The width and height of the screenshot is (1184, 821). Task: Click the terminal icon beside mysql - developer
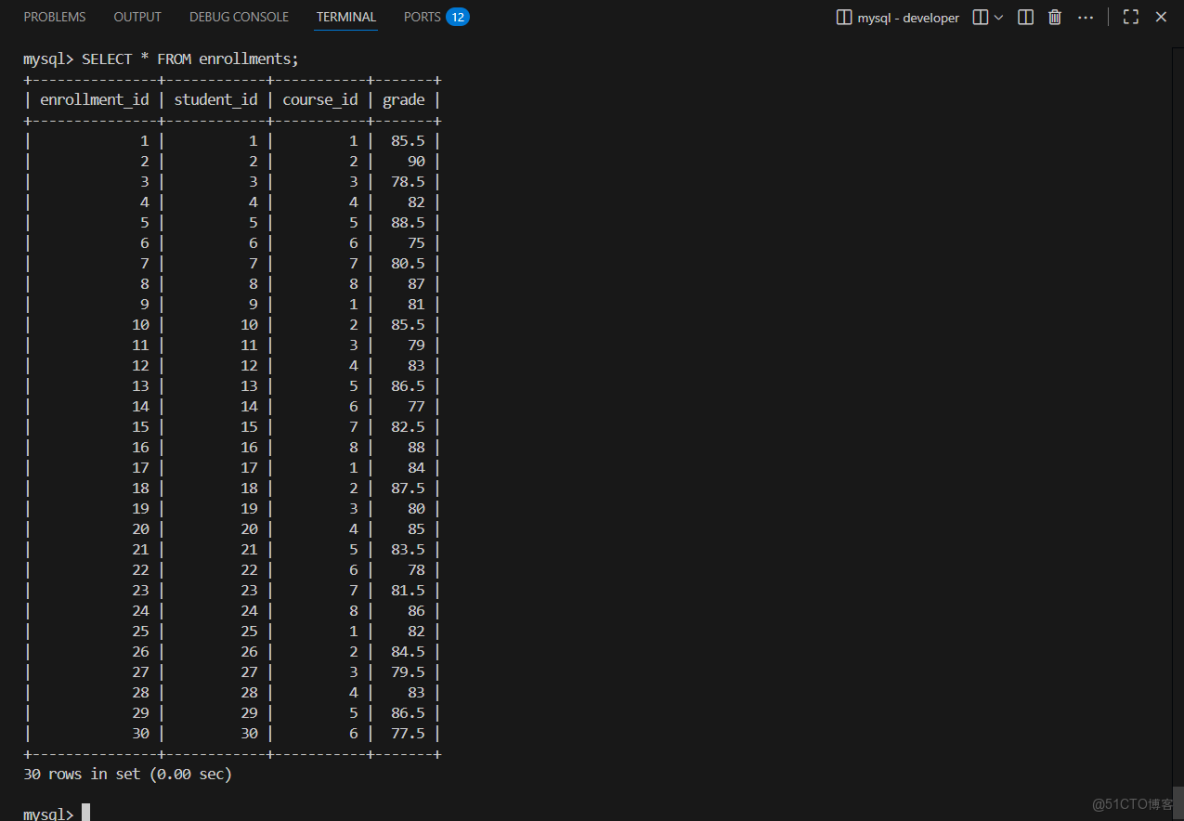[x=843, y=17]
